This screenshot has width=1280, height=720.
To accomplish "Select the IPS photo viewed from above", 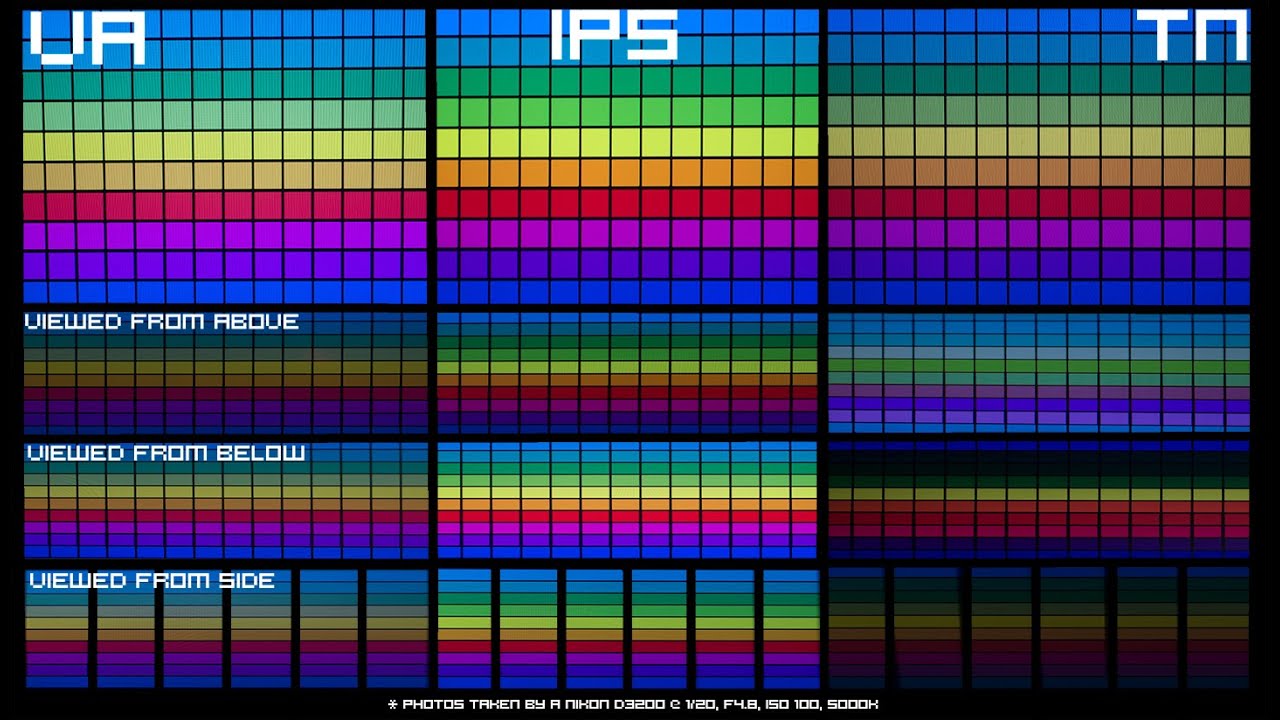I will click(x=627, y=372).
